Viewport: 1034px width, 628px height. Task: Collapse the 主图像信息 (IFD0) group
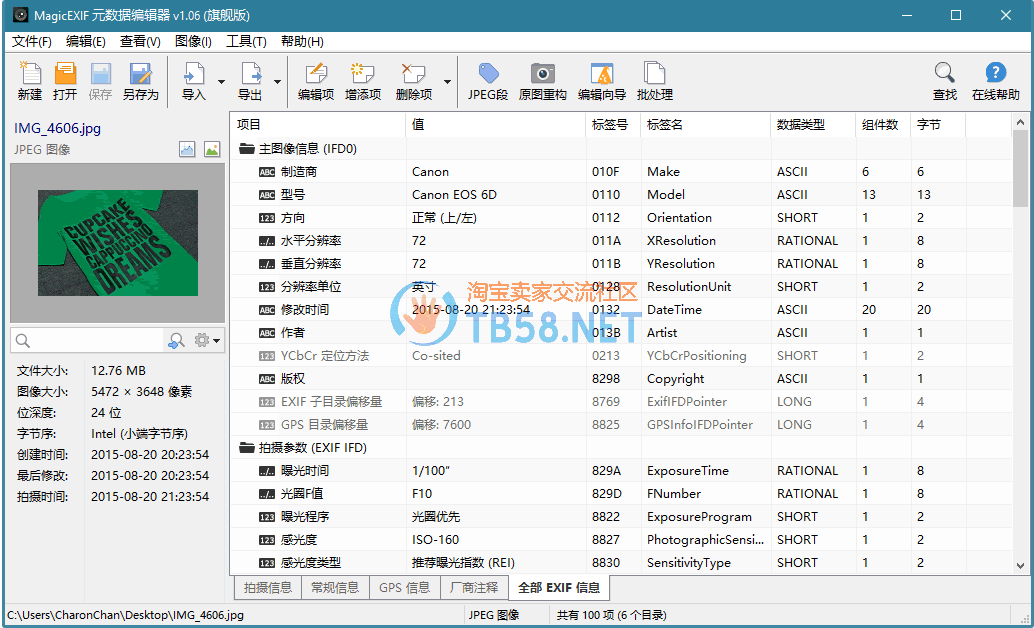click(246, 149)
